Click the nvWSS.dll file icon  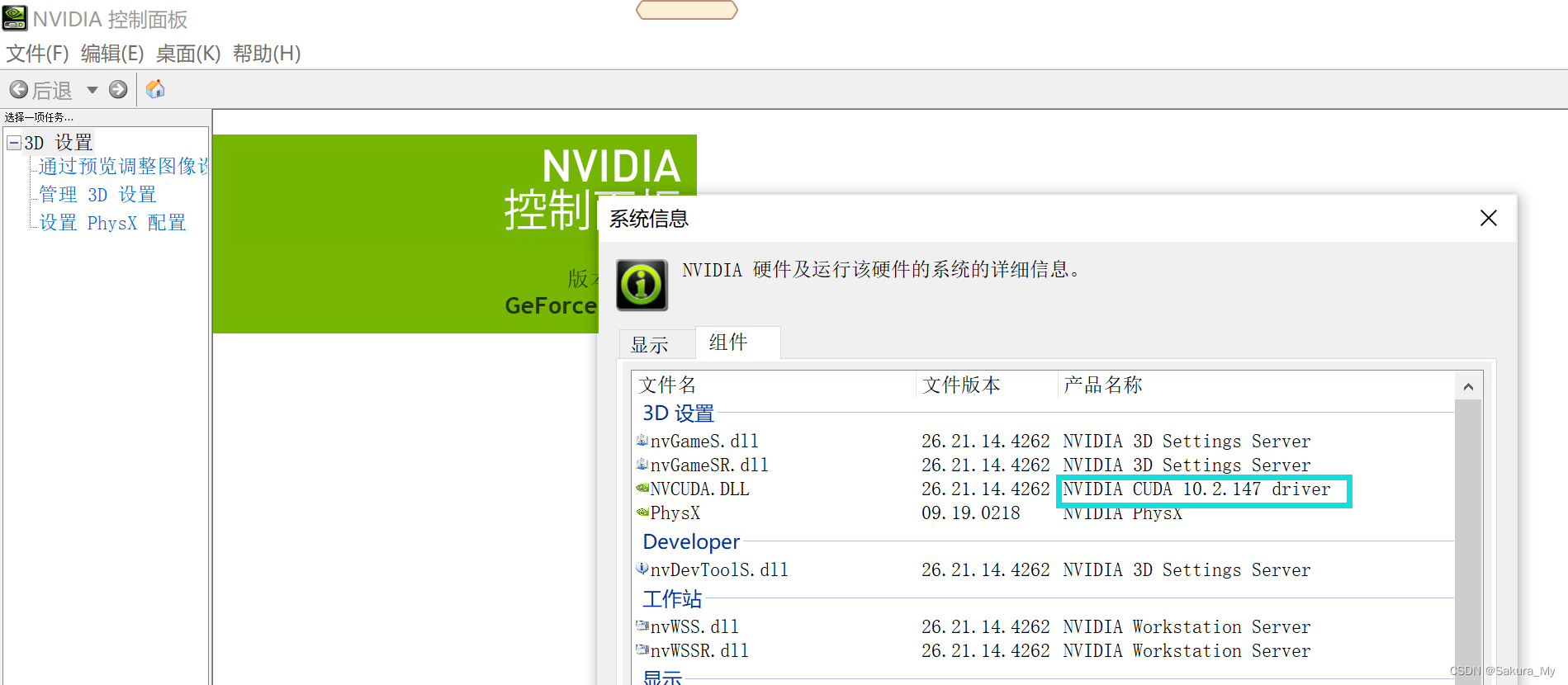point(642,626)
